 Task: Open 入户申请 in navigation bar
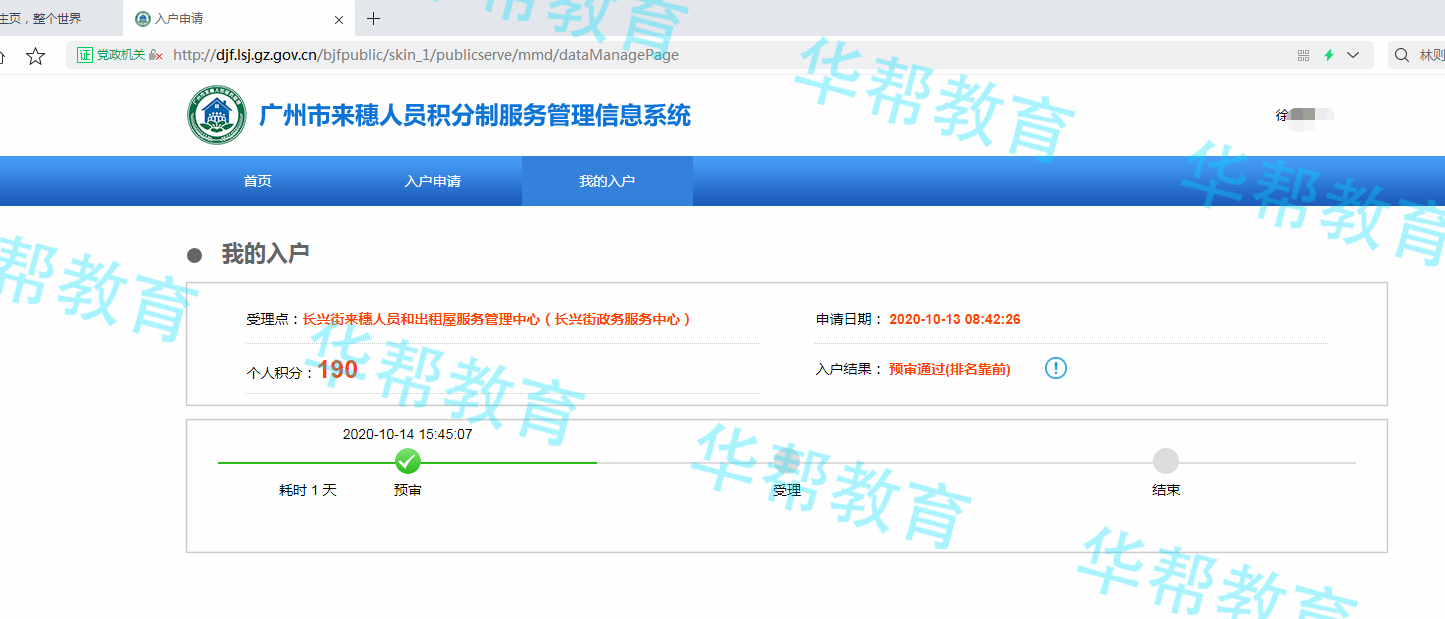(x=432, y=181)
